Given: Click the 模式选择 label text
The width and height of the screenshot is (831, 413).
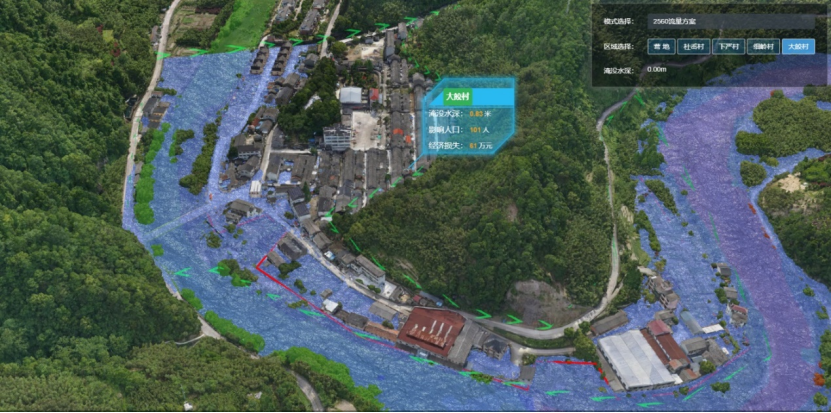Looking at the screenshot, I should click(x=620, y=20).
